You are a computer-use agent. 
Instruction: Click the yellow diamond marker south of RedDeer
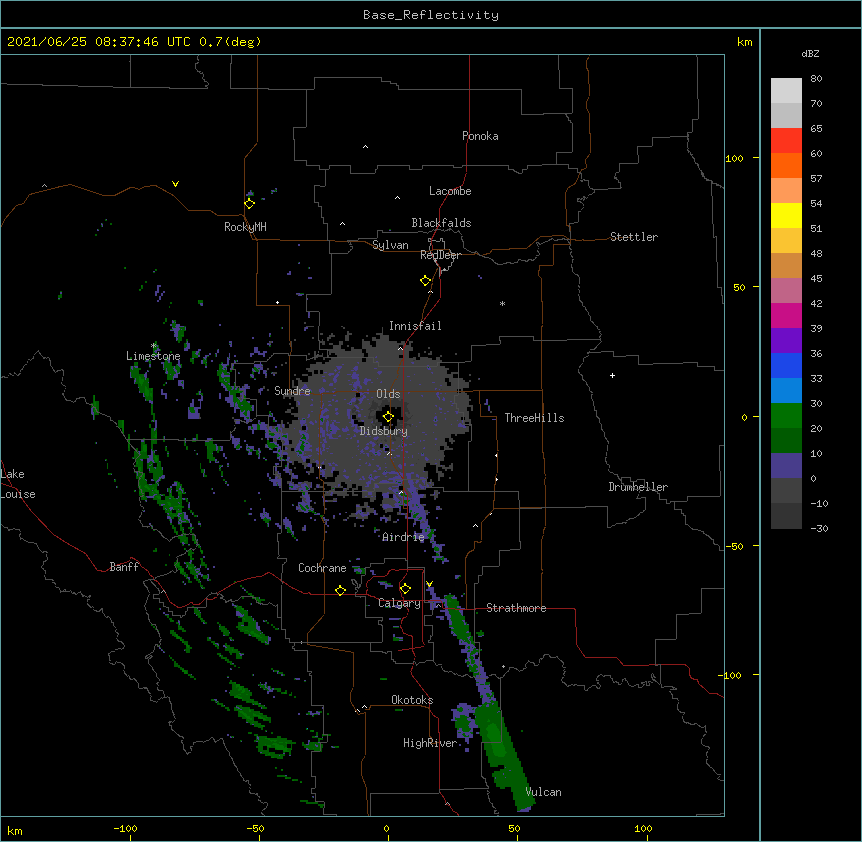click(426, 281)
